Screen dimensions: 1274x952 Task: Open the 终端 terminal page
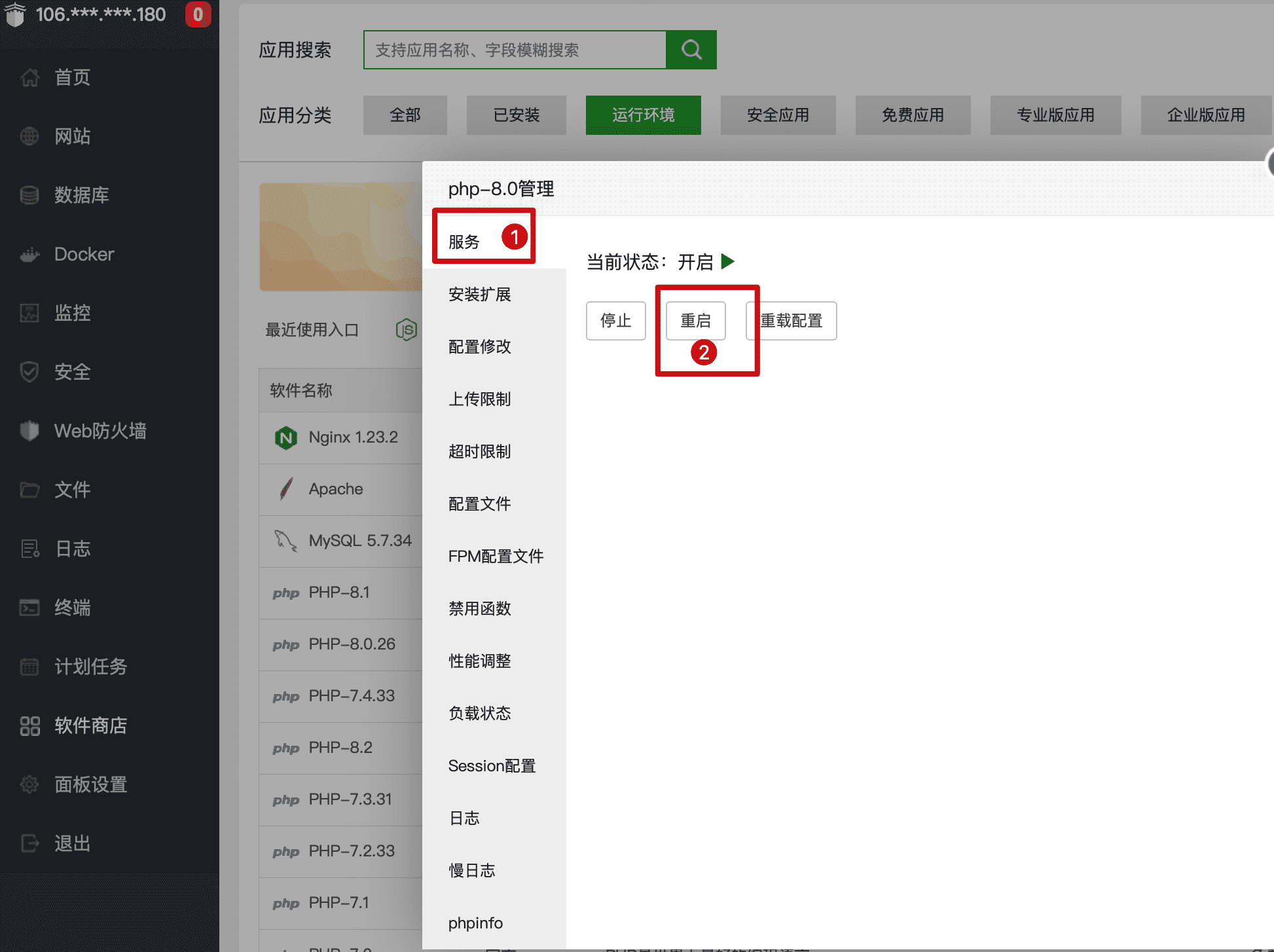72,608
